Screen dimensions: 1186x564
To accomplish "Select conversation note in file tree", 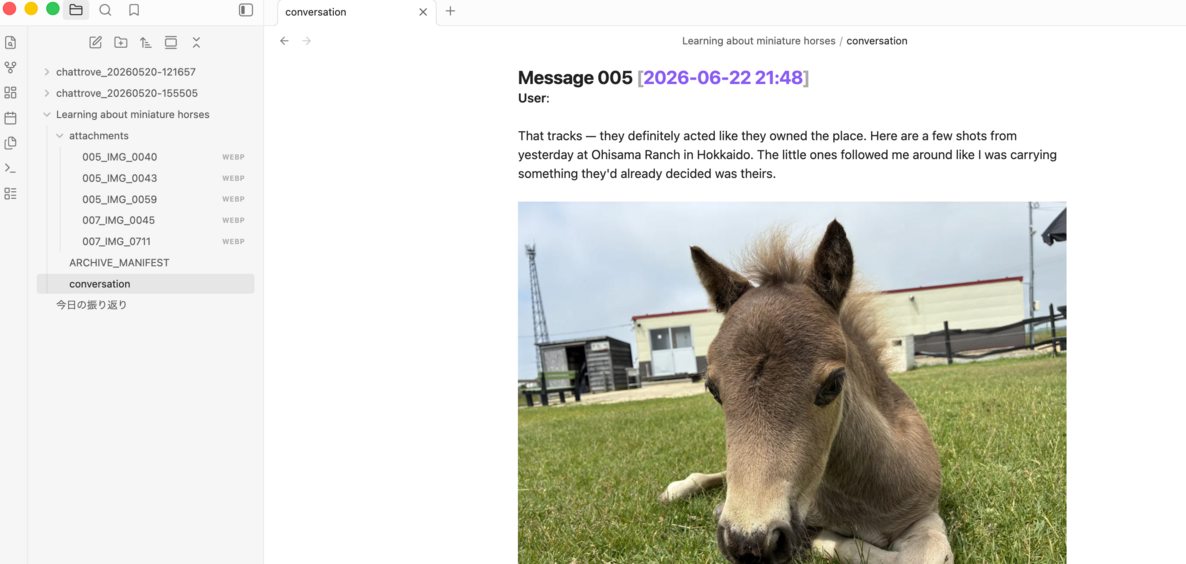I will tap(145, 284).
